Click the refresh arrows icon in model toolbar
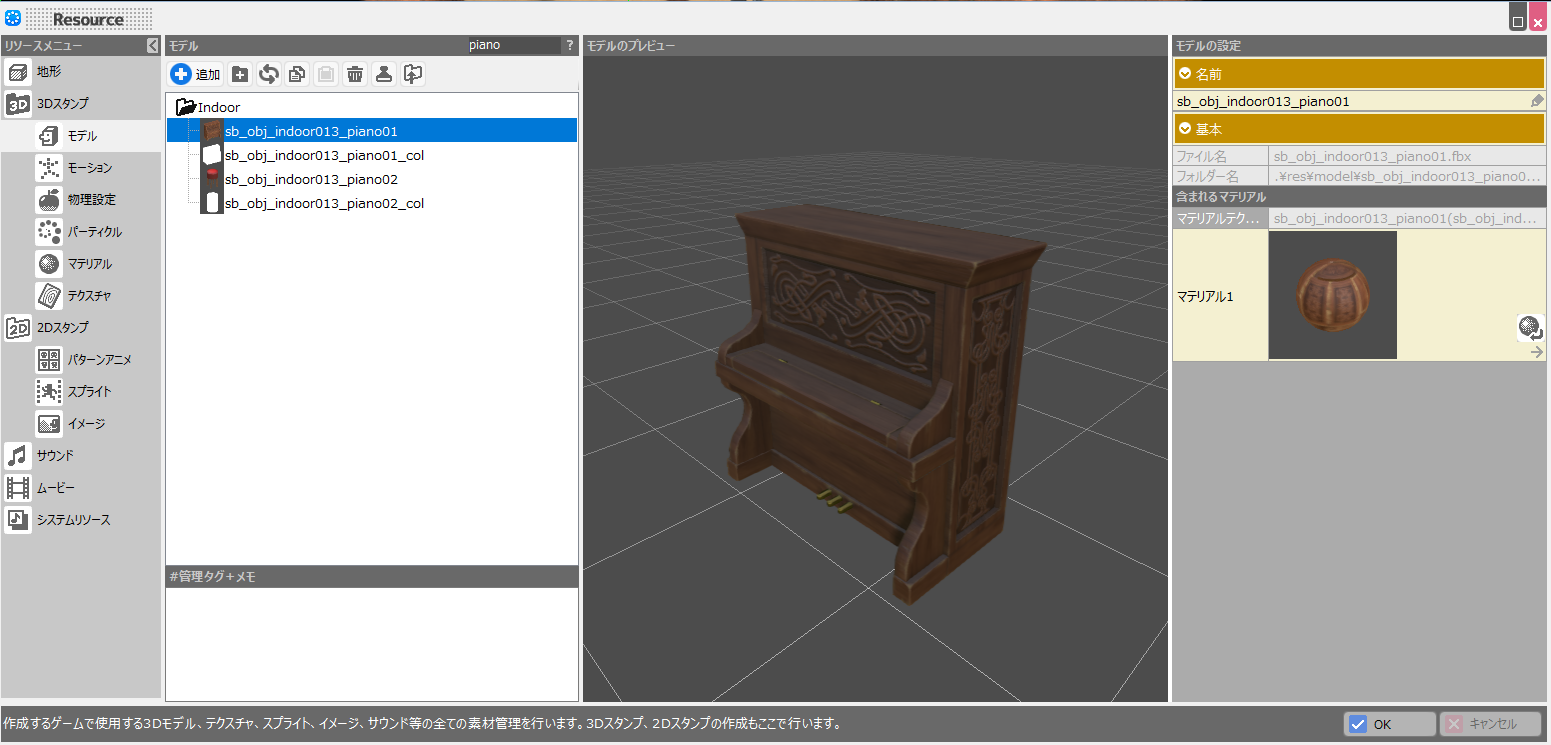The image size is (1551, 745). (269, 74)
